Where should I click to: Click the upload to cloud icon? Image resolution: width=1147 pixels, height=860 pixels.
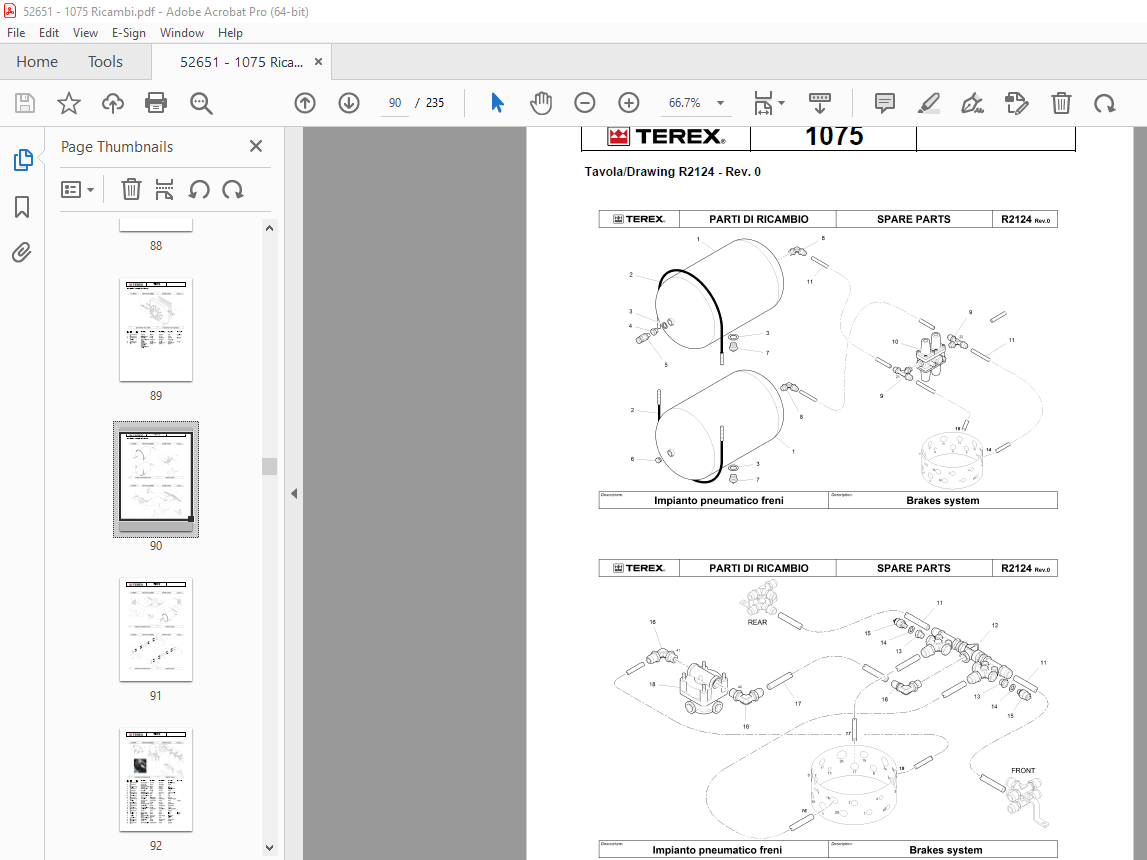click(x=113, y=103)
